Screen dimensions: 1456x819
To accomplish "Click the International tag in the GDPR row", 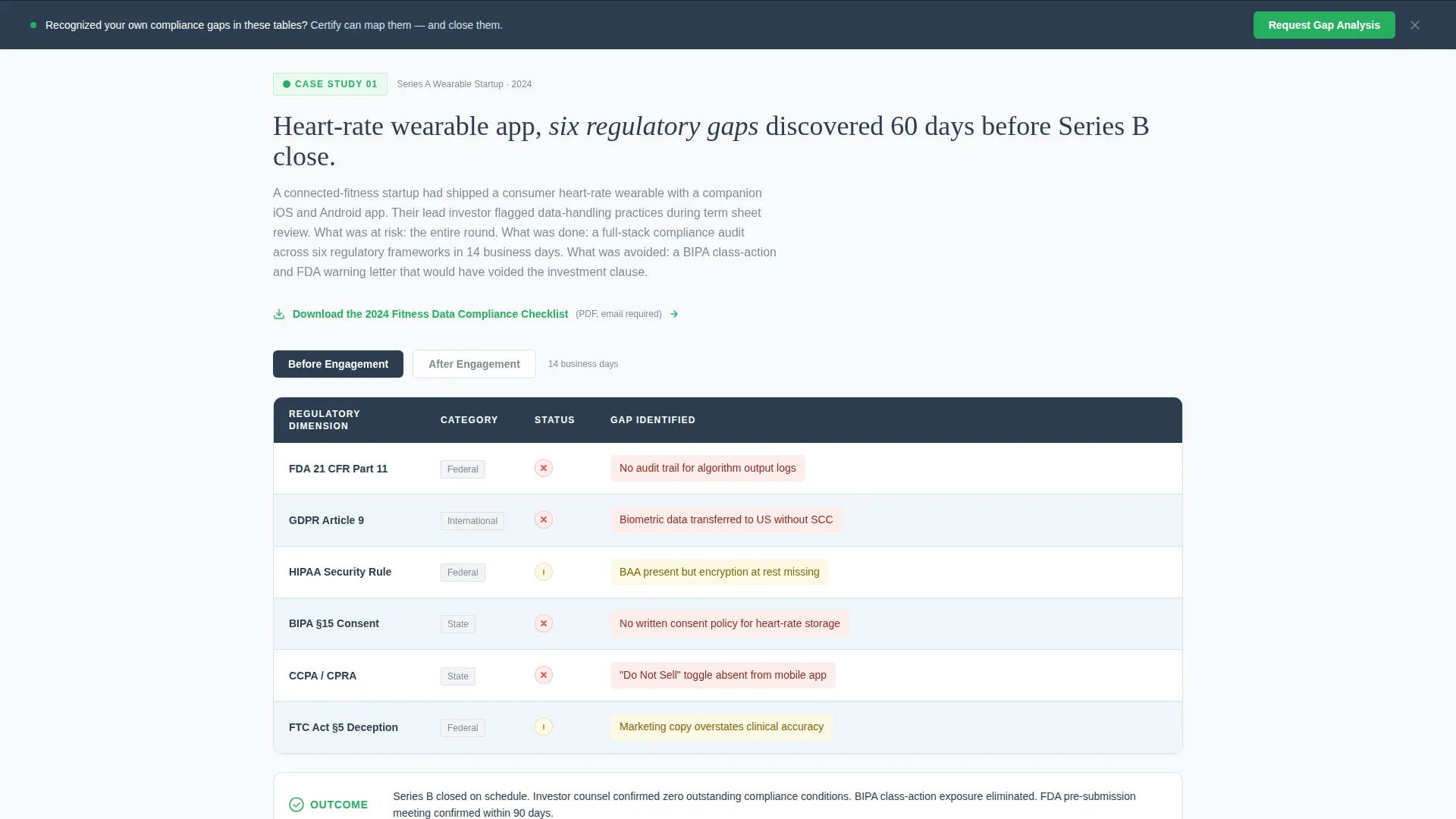I will tap(472, 521).
